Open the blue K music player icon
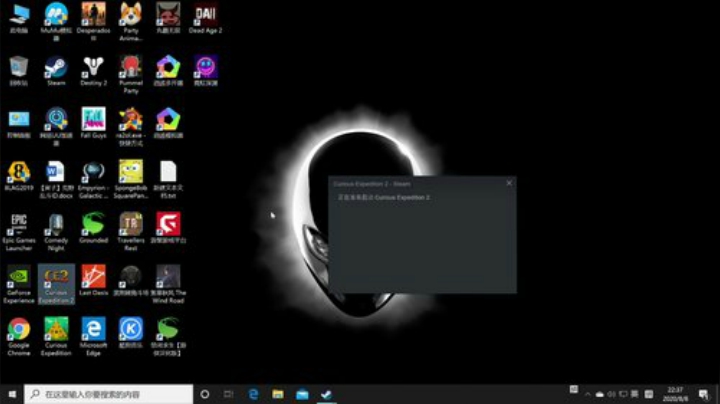This screenshot has height=404, width=720. click(x=131, y=333)
